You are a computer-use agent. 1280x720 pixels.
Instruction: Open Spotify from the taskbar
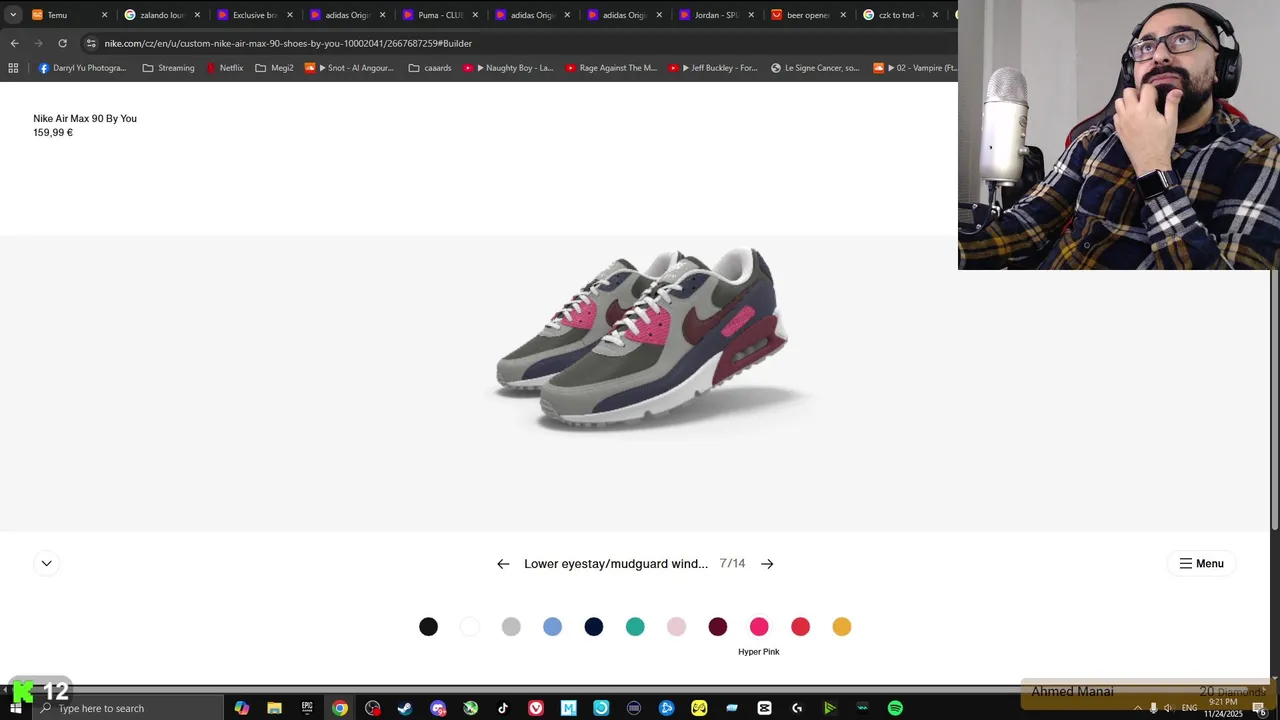pos(895,708)
